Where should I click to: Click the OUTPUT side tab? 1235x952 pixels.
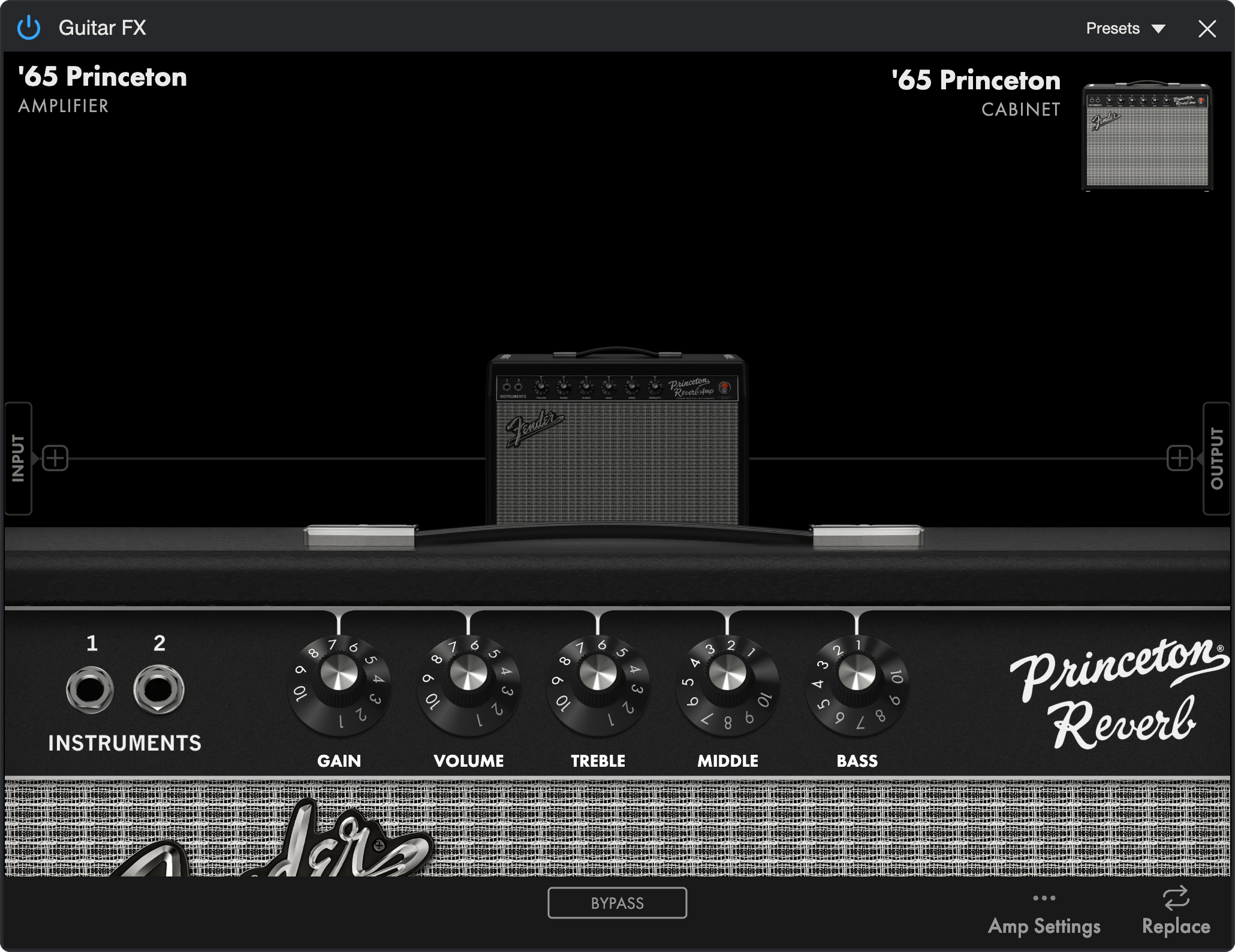[1217, 459]
